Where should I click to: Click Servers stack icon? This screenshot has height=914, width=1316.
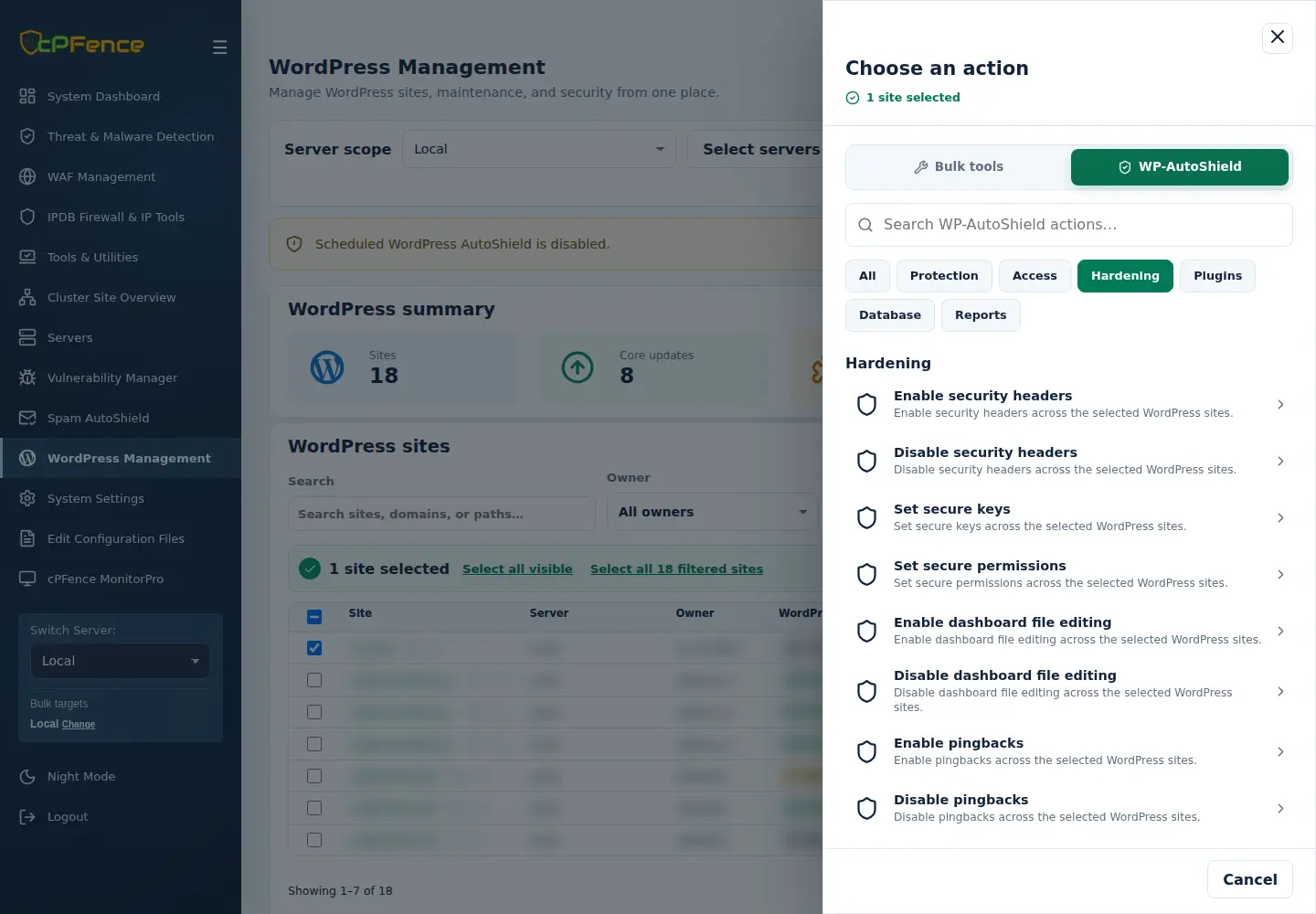pyautogui.click(x=27, y=337)
